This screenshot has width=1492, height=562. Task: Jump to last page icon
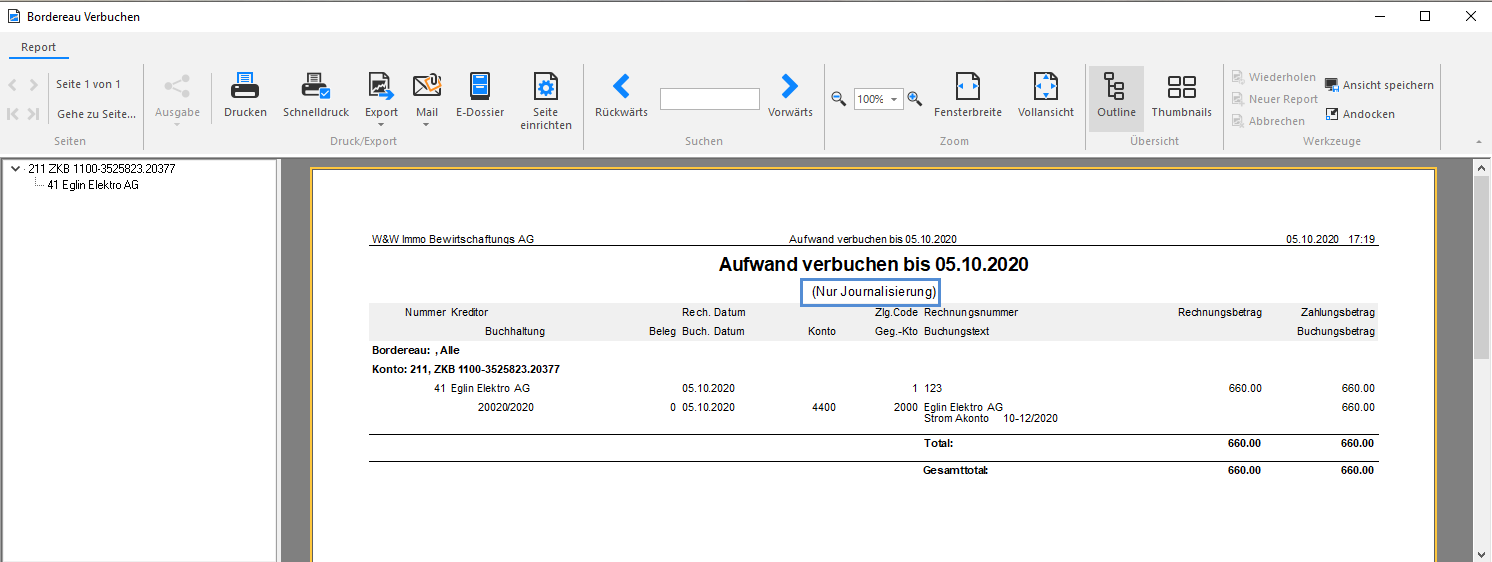(34, 114)
